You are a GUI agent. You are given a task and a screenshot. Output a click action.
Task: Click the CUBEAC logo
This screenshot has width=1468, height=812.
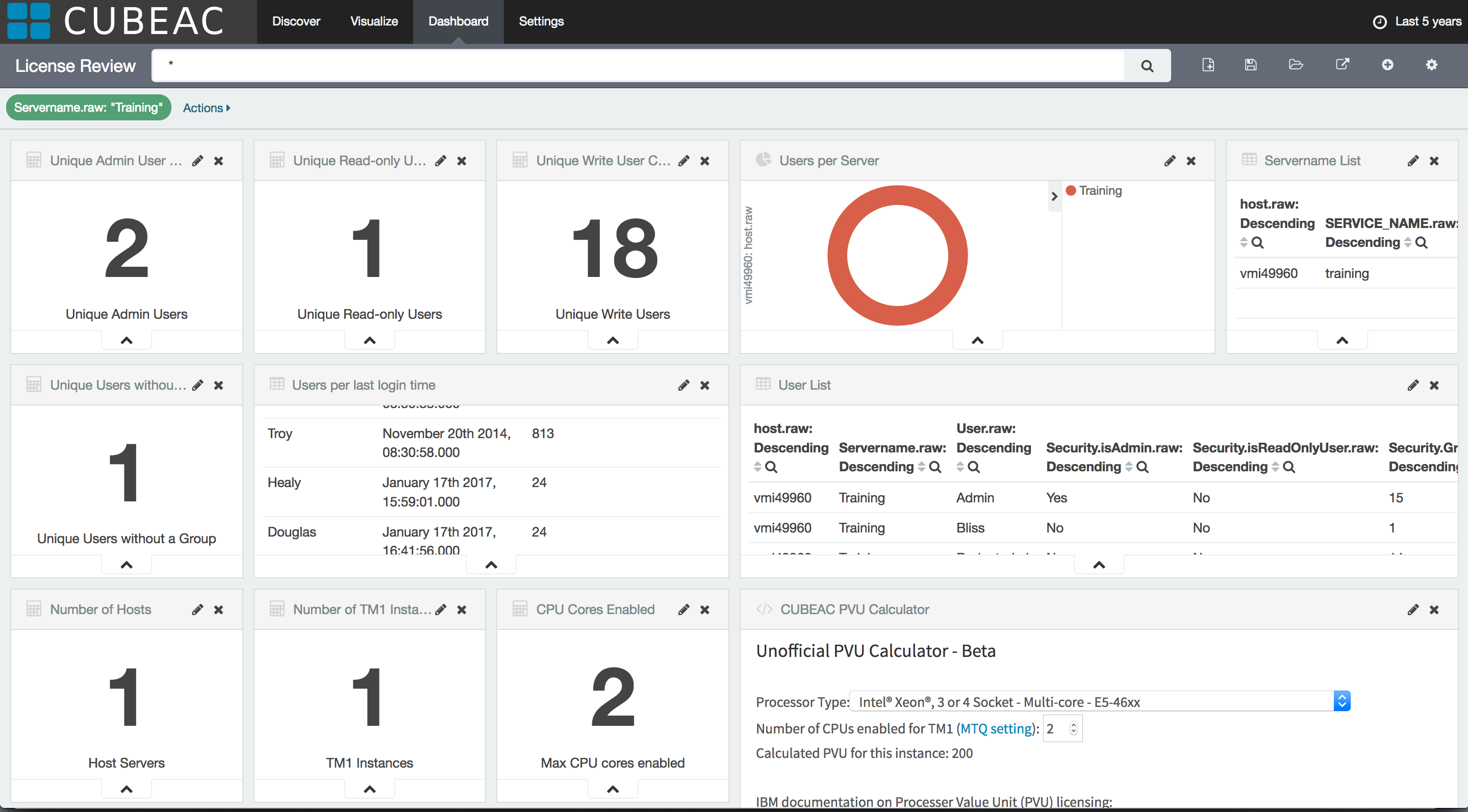116,21
